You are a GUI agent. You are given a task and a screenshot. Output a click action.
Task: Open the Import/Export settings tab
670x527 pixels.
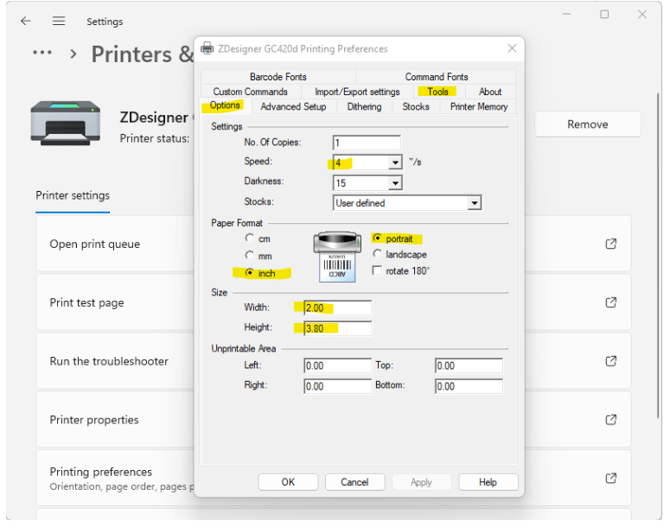[x=357, y=91]
